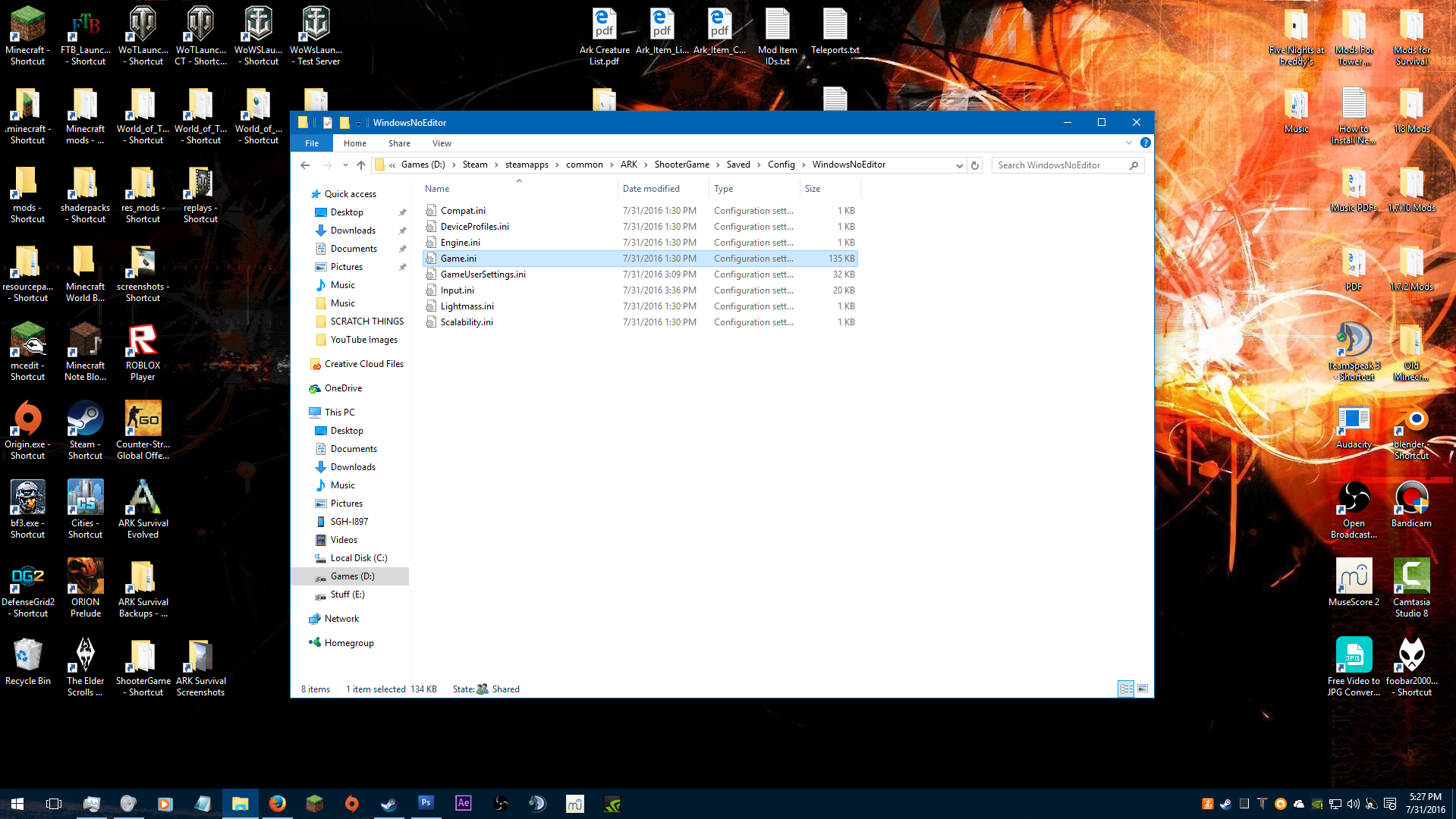Open the Customize Quick Access Toolbar dropdown
The image size is (1456, 819).
pos(359,124)
